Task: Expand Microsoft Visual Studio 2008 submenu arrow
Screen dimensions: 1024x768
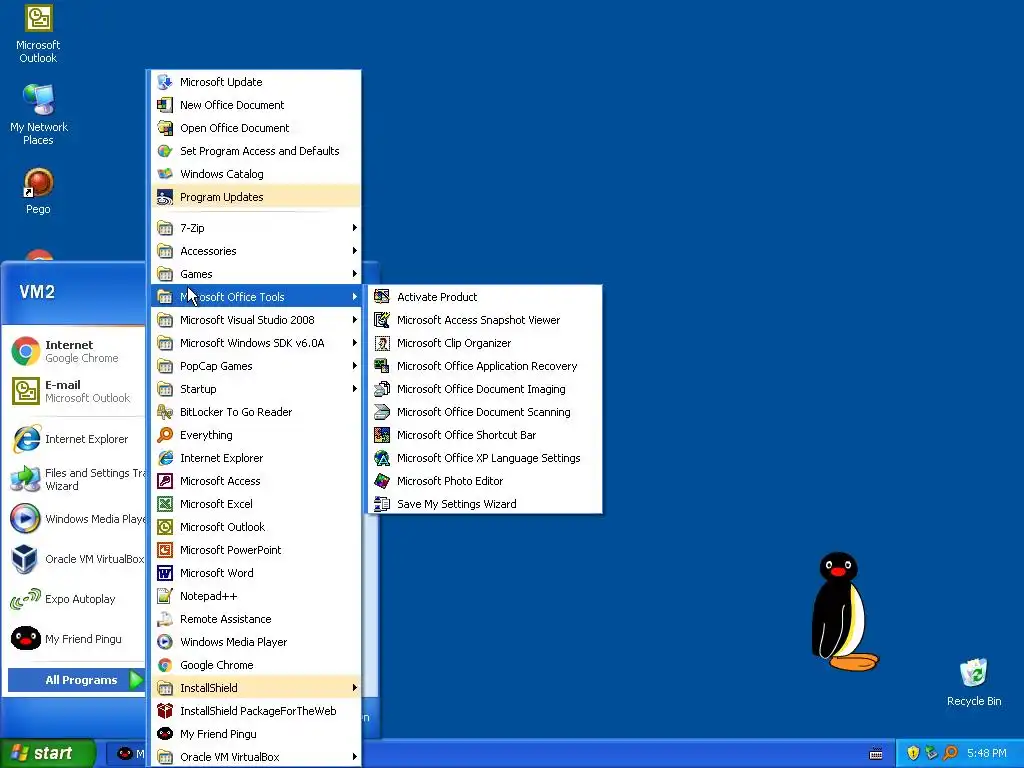Action: pos(355,320)
